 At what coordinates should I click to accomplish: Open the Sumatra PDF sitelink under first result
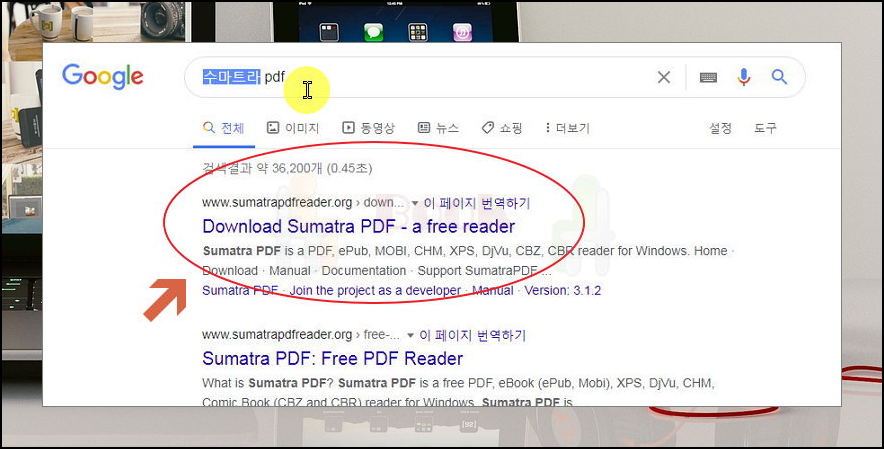point(240,290)
